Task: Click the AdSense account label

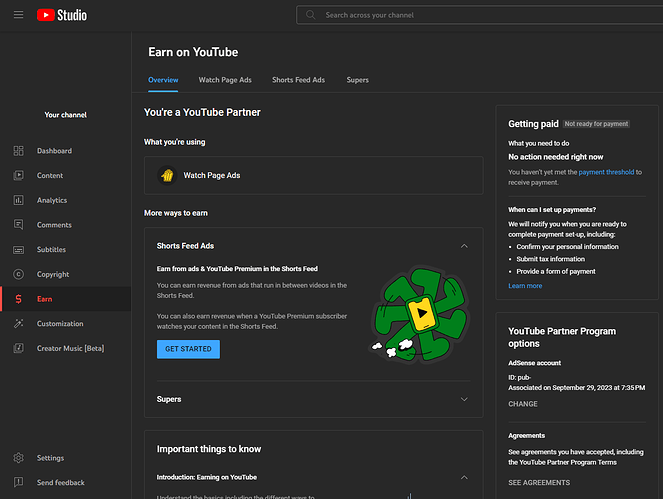Action: coord(534,363)
